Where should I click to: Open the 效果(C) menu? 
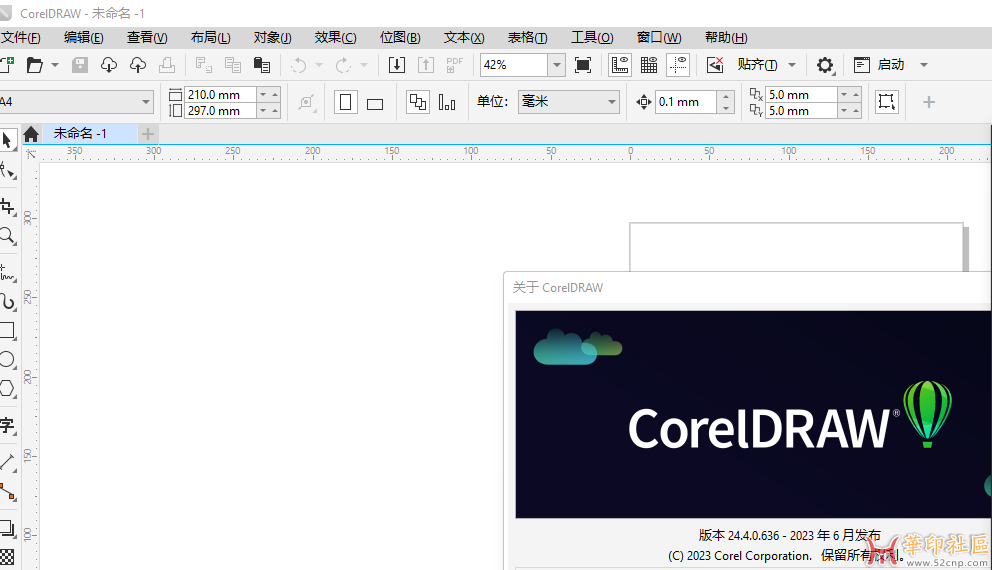click(x=335, y=37)
